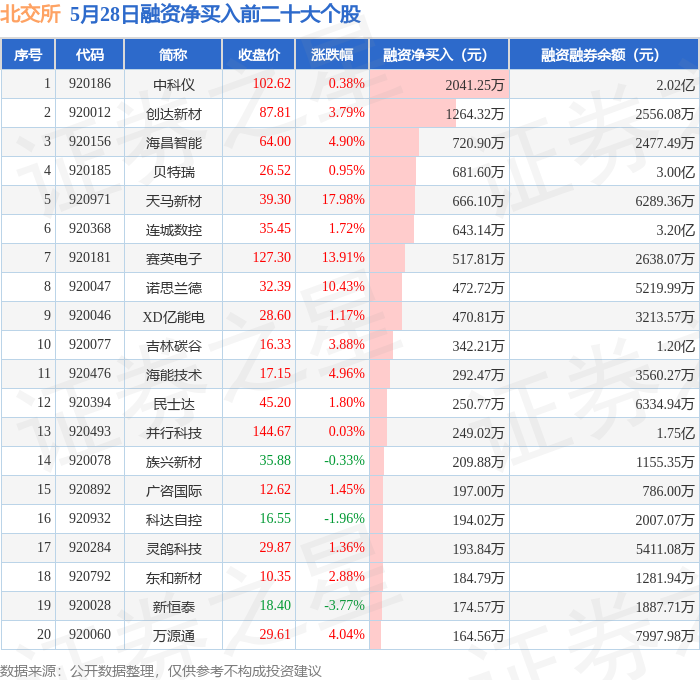
Task: Open stock code 920186
Action: pos(90,83)
